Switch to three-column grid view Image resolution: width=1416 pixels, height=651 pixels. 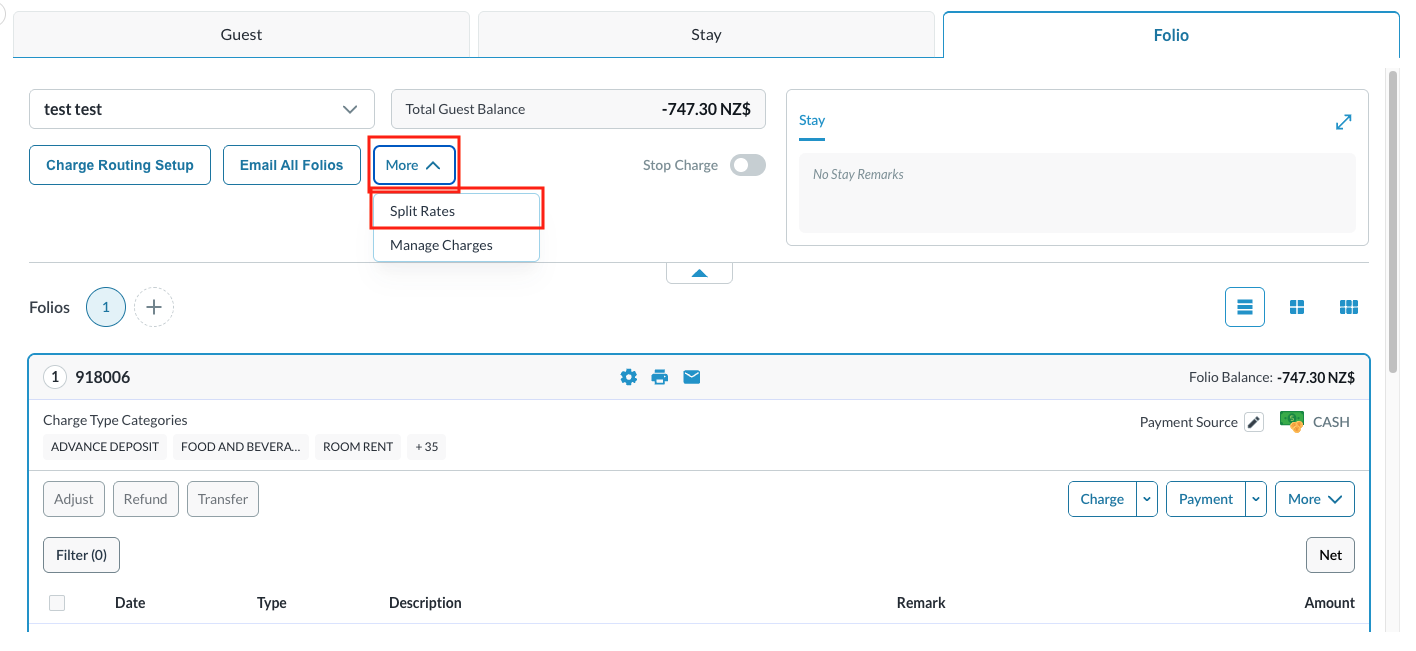(x=1348, y=307)
